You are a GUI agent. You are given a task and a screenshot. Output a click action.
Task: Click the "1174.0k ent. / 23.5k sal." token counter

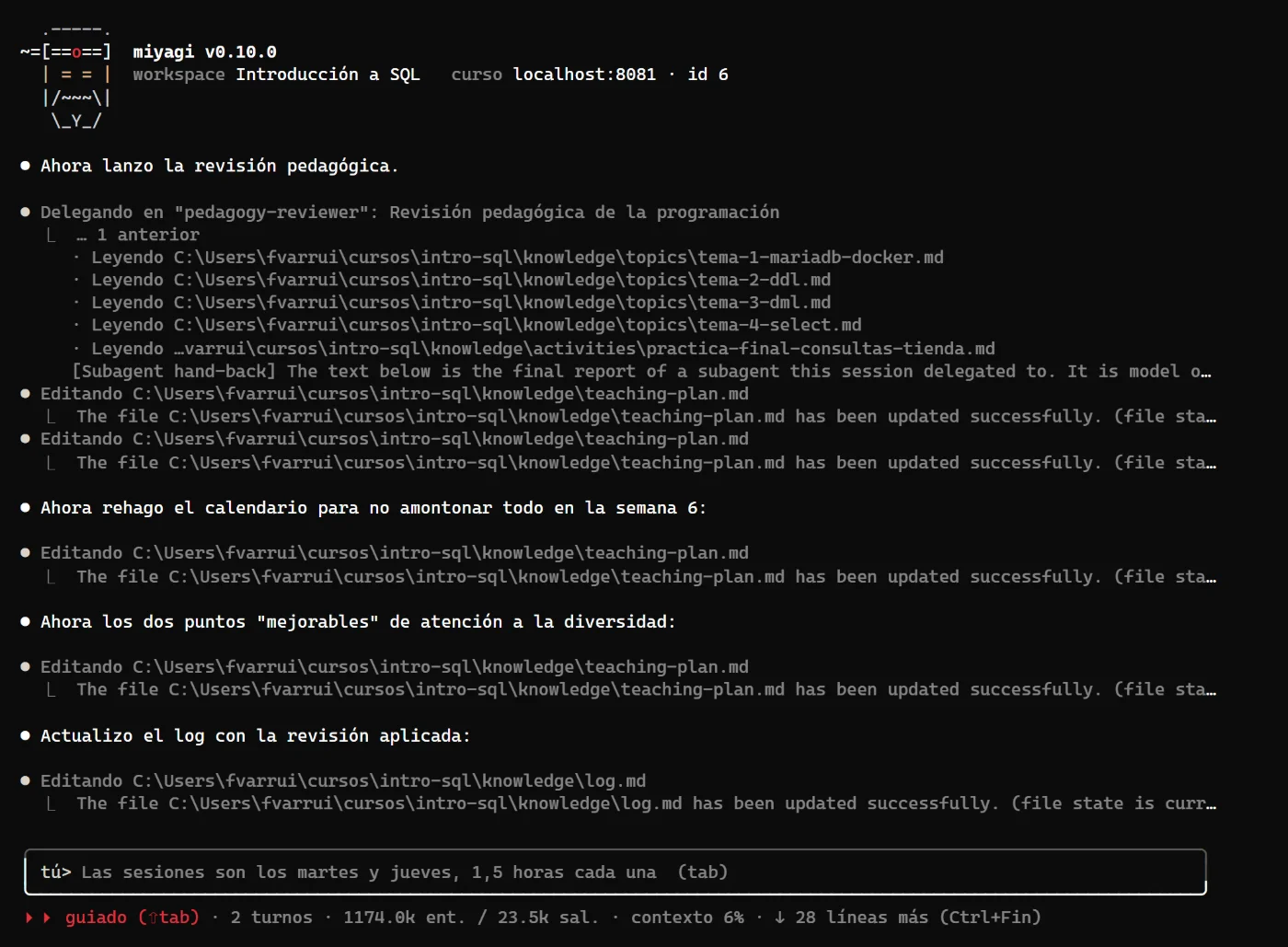(x=471, y=918)
